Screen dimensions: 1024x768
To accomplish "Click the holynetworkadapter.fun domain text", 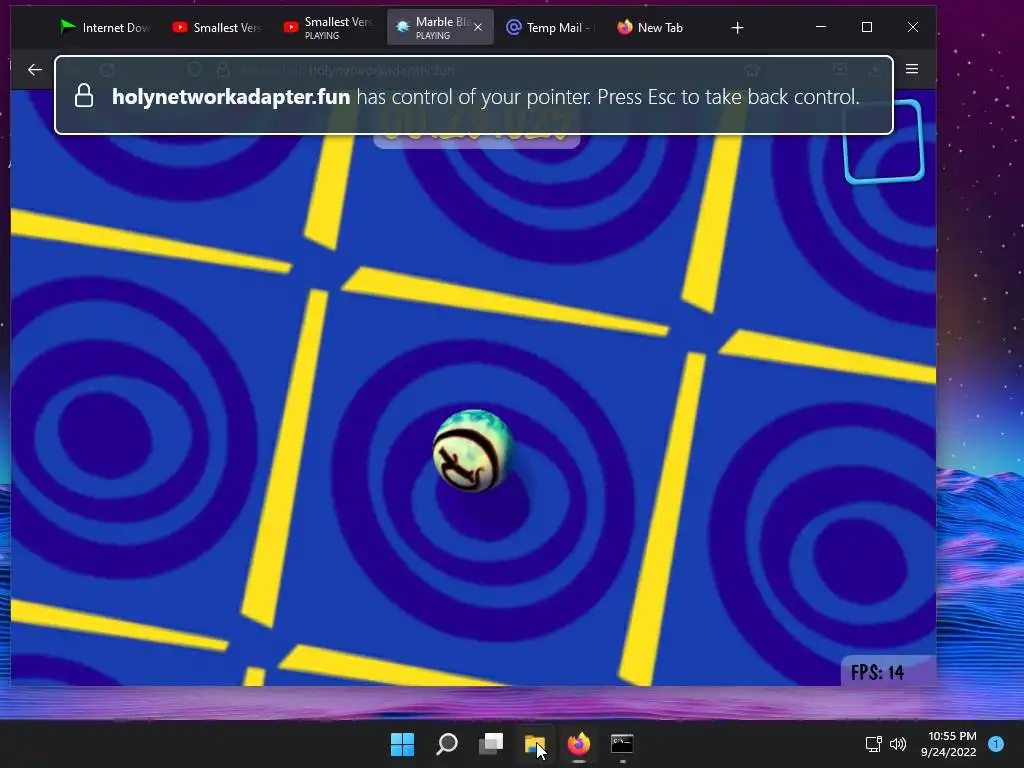I will tap(231, 97).
